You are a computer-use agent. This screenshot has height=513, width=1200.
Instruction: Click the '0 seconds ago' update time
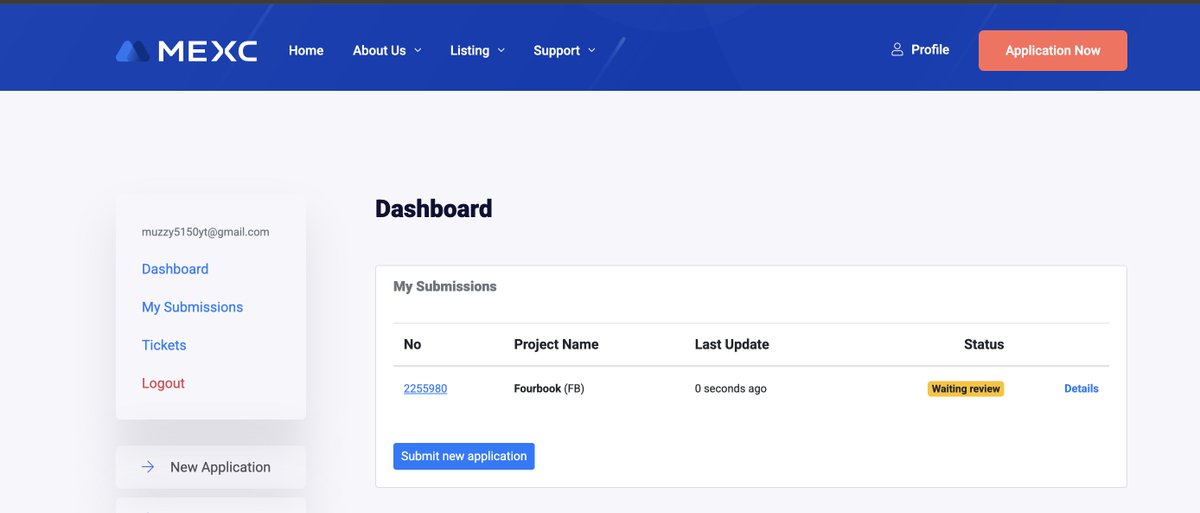click(731, 388)
